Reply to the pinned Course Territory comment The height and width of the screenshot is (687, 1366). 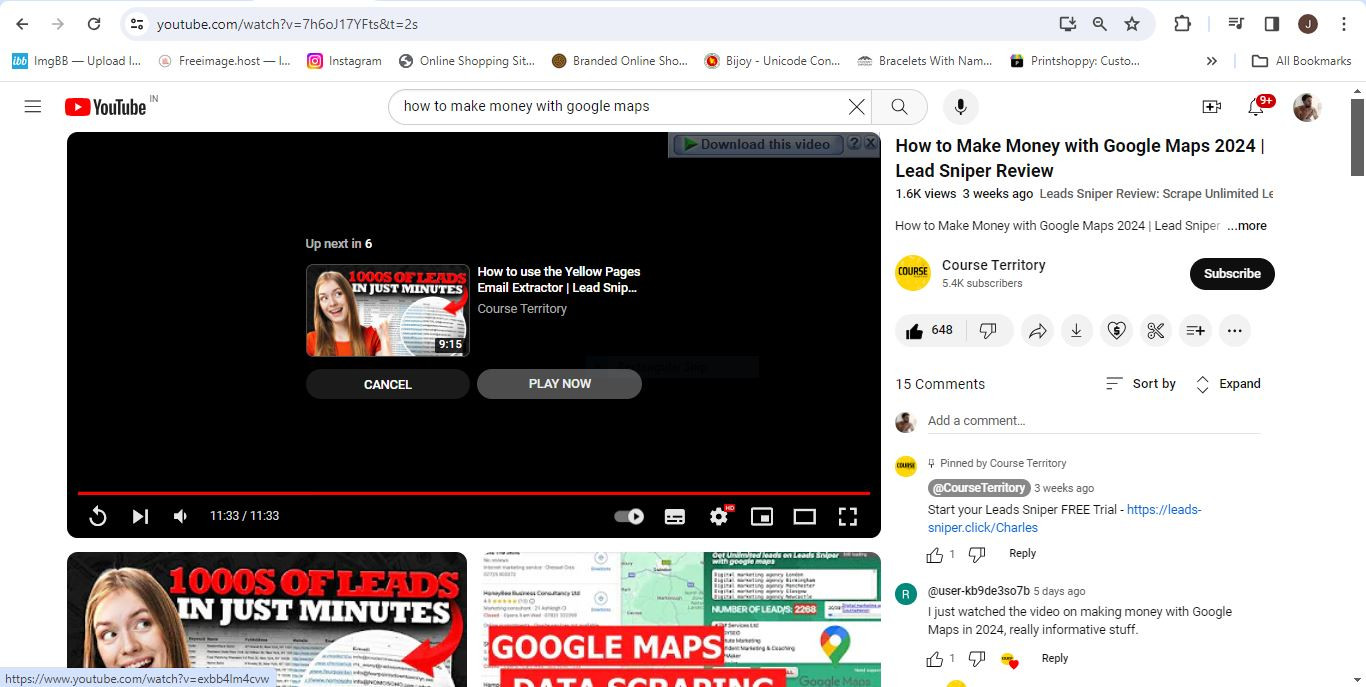pos(1022,554)
